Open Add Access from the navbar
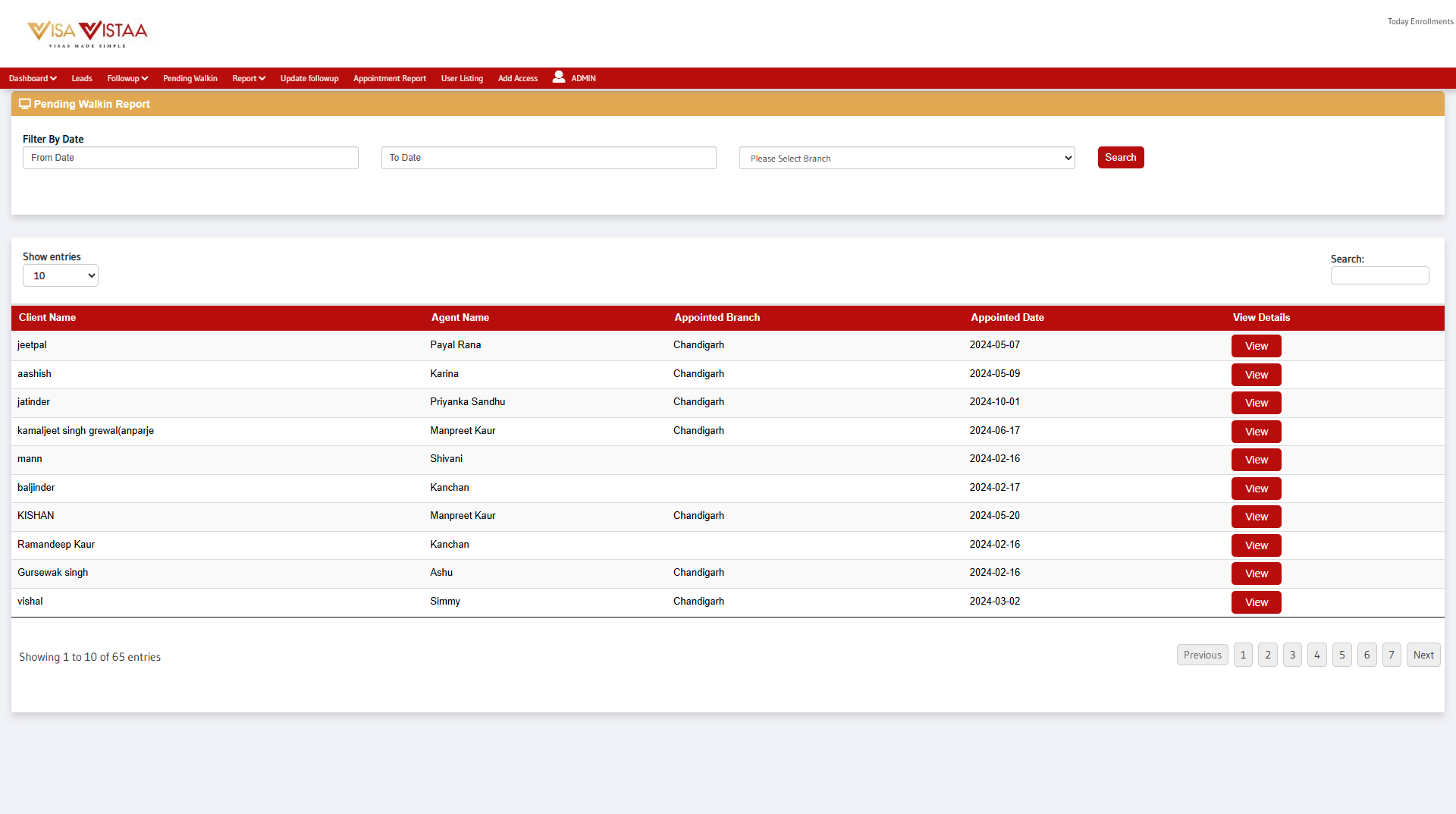1456x814 pixels. (518, 78)
